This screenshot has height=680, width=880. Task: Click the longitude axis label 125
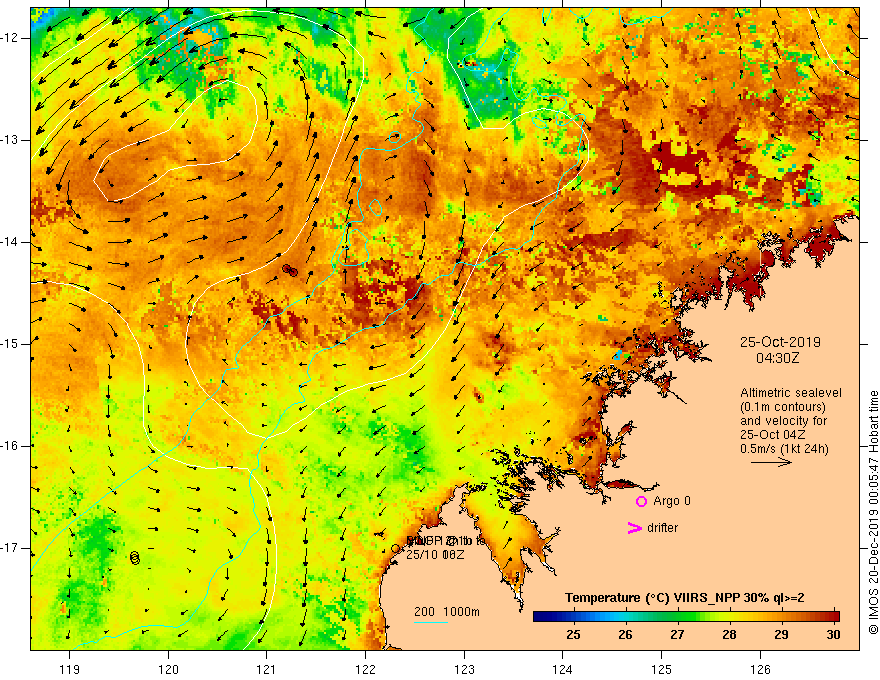coord(662,670)
